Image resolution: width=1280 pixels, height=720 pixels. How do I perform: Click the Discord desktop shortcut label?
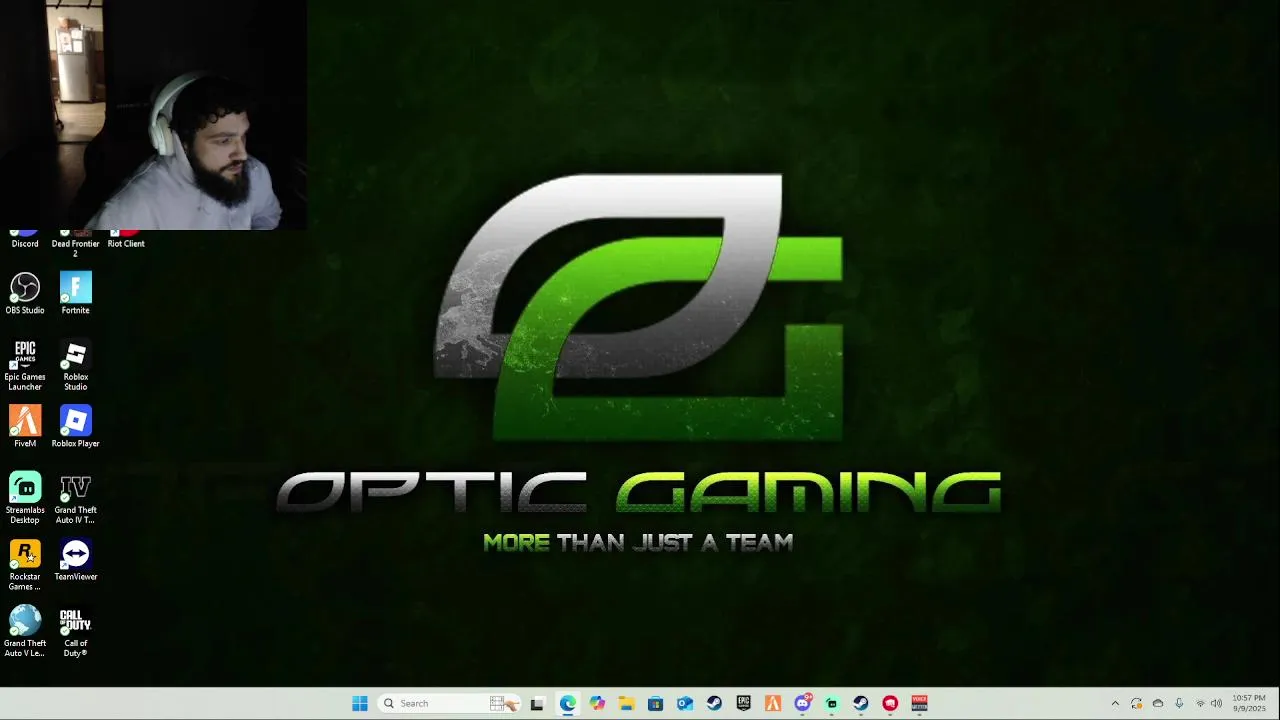pos(25,243)
